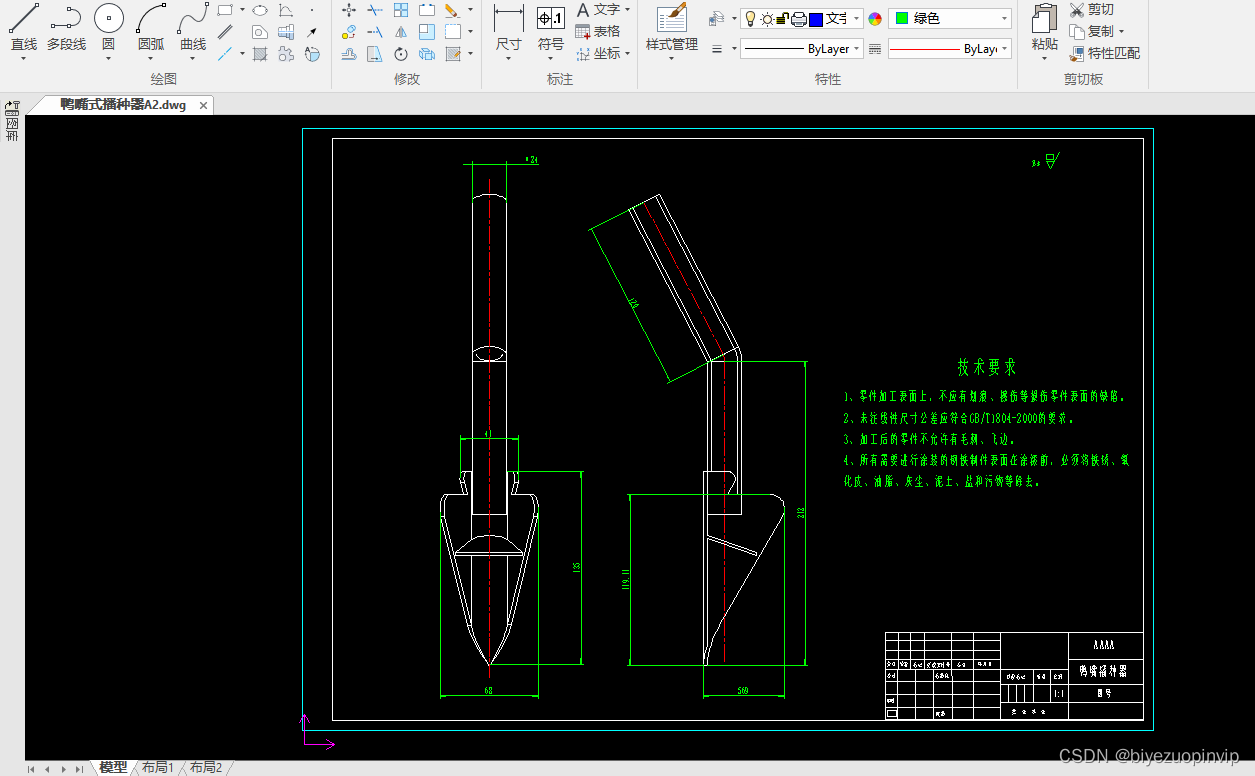The image size is (1255, 776).
Task: Expand the 直线 dropdown arrow
Action: point(23,59)
